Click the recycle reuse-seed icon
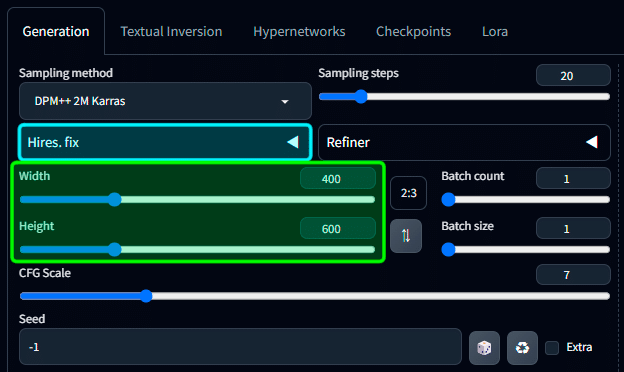 click(522, 348)
